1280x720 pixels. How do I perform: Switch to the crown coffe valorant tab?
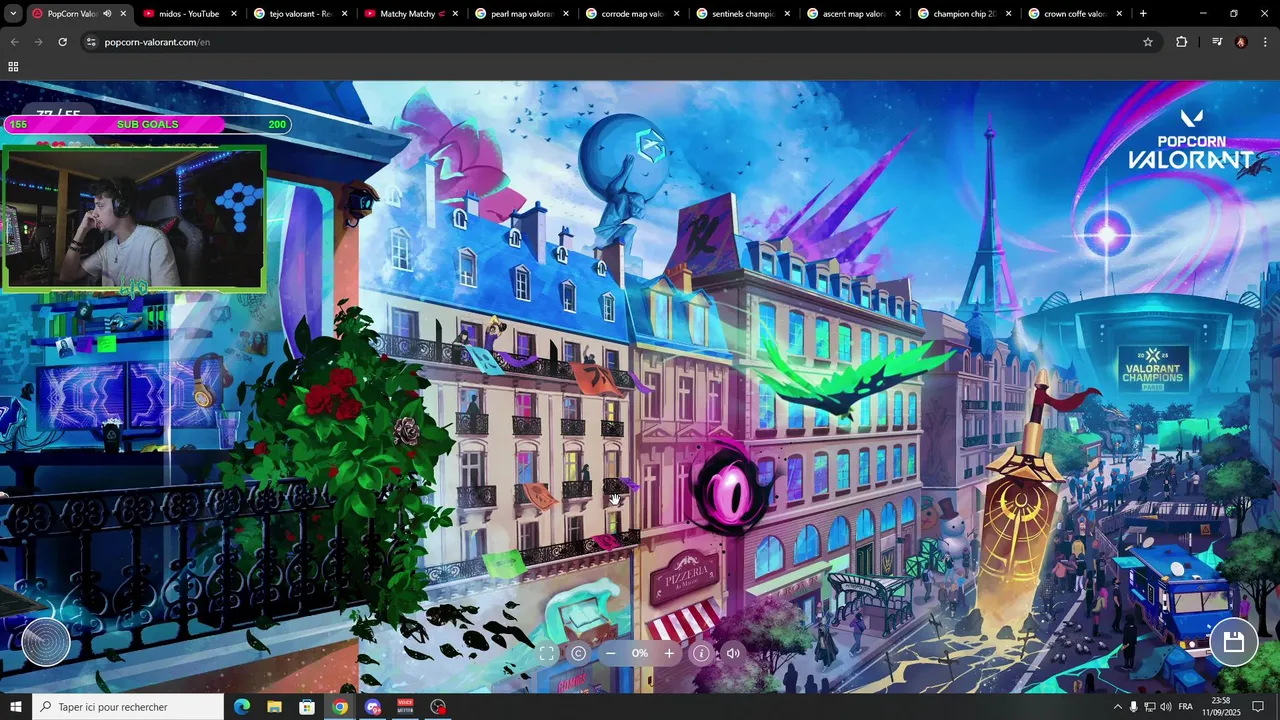1075,14
